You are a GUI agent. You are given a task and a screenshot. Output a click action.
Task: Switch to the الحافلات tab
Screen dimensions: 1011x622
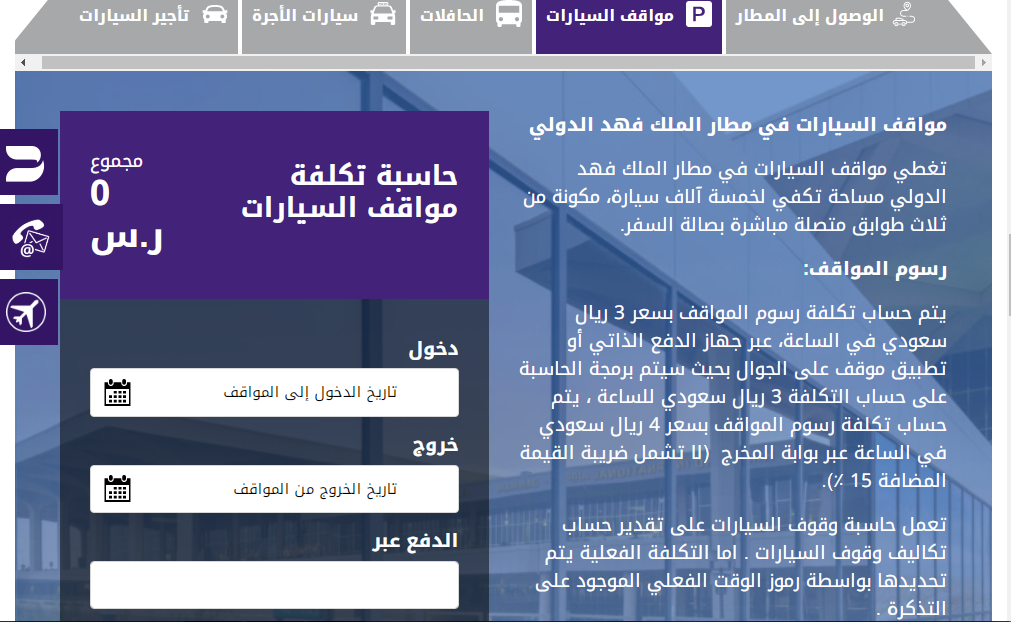click(471, 26)
